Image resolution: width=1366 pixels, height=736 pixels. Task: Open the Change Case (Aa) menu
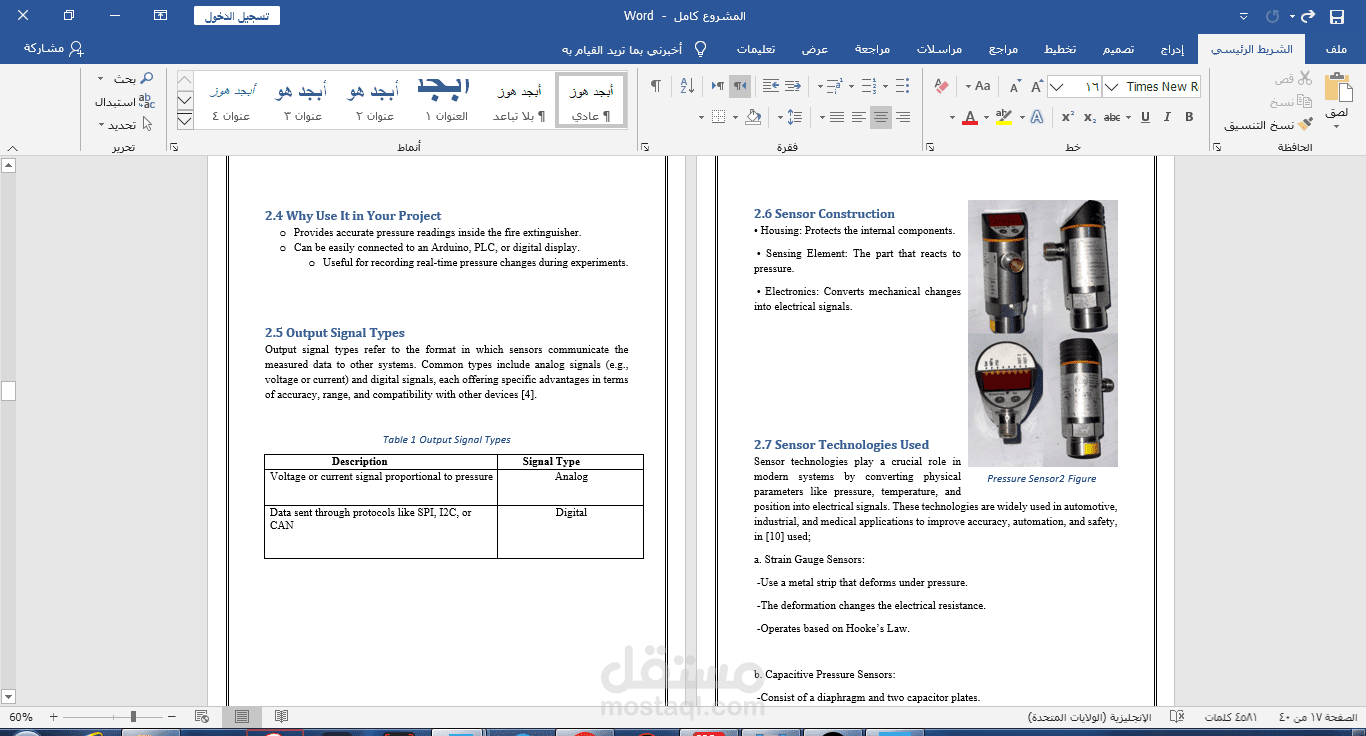(x=979, y=87)
